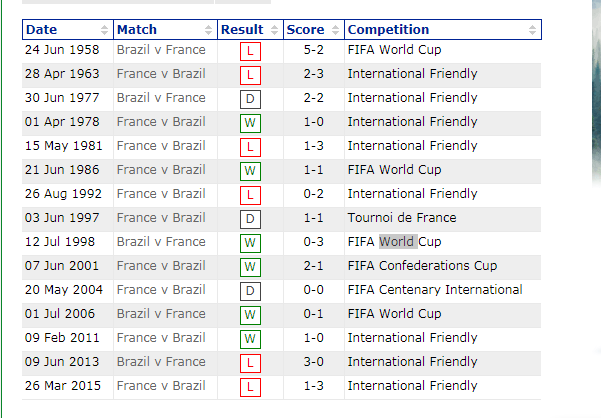601x418 pixels.
Task: Click the Competition column header label
Action: point(388,30)
